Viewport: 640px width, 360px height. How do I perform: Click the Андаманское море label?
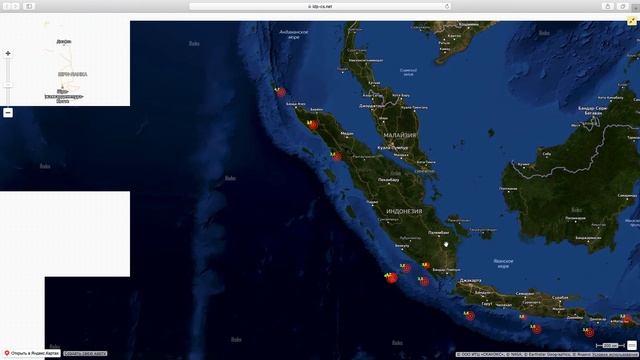[294, 34]
